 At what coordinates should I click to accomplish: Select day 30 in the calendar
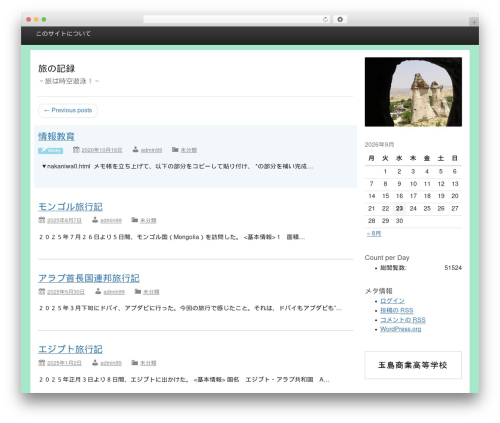click(x=399, y=221)
